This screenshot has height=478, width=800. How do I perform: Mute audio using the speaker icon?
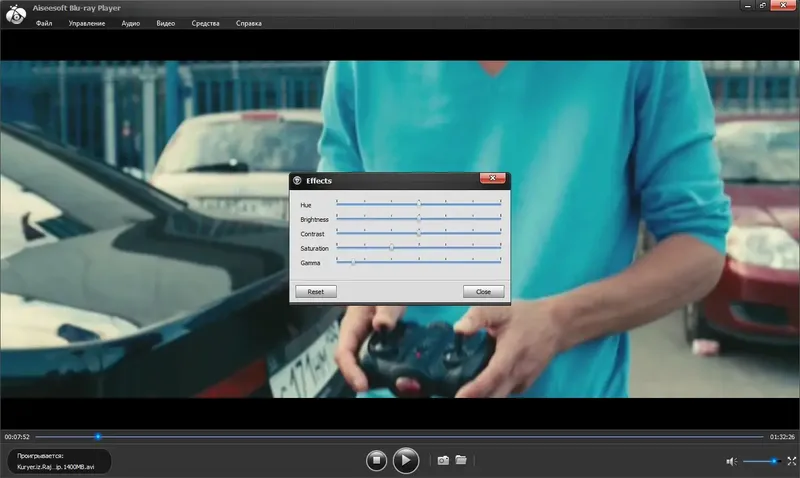click(x=731, y=461)
